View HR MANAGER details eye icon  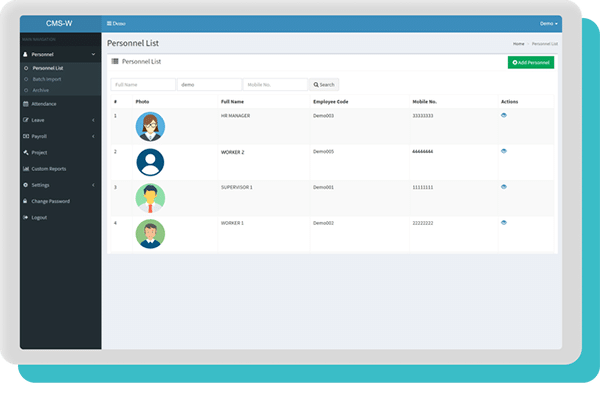coord(504,115)
